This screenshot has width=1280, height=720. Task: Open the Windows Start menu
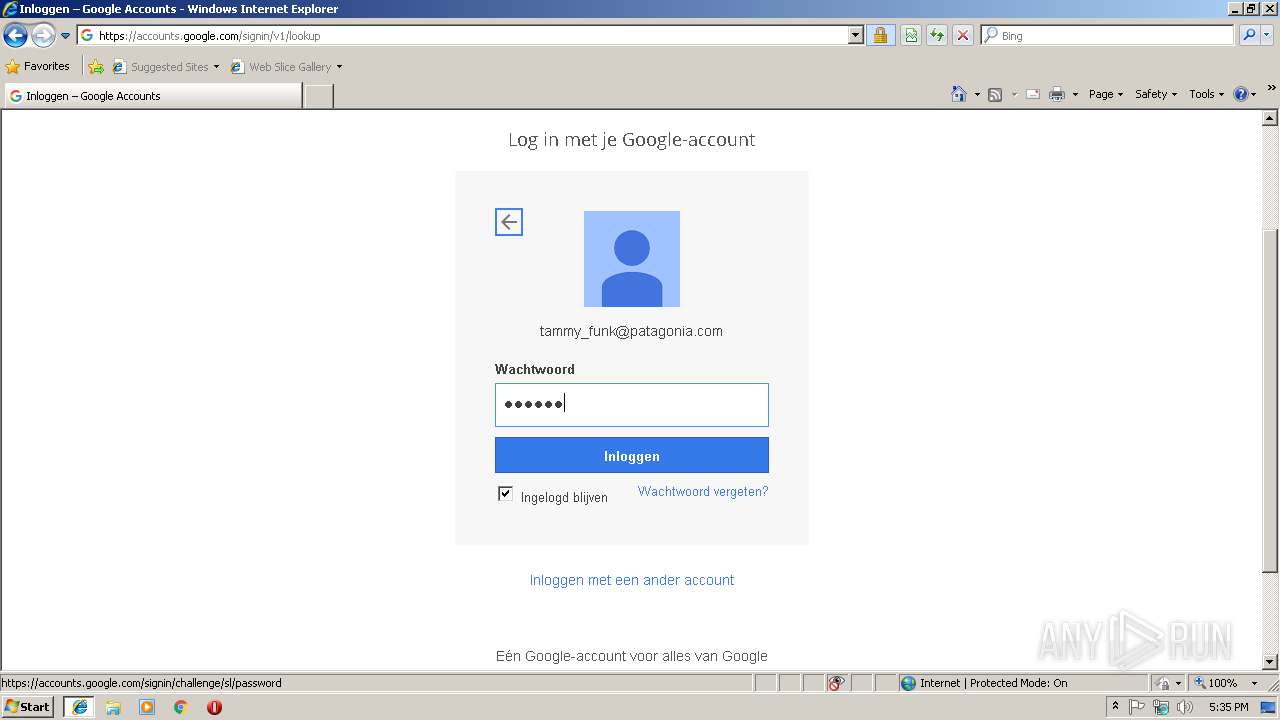point(28,706)
